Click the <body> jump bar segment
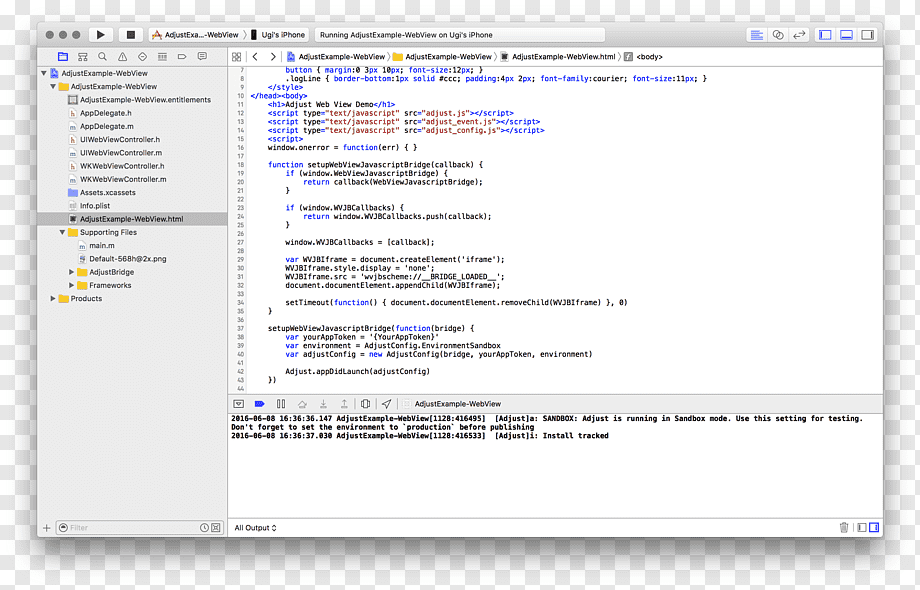Screen dimensions: 920x590 (643, 57)
